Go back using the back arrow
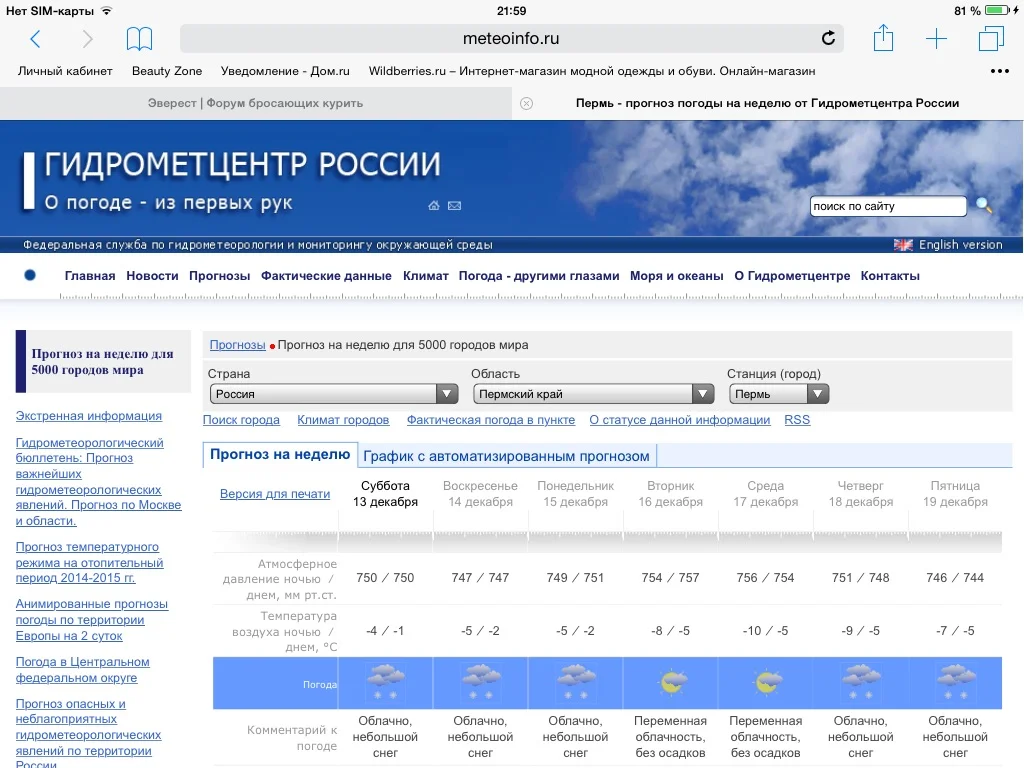This screenshot has width=1024, height=768. pos(35,38)
